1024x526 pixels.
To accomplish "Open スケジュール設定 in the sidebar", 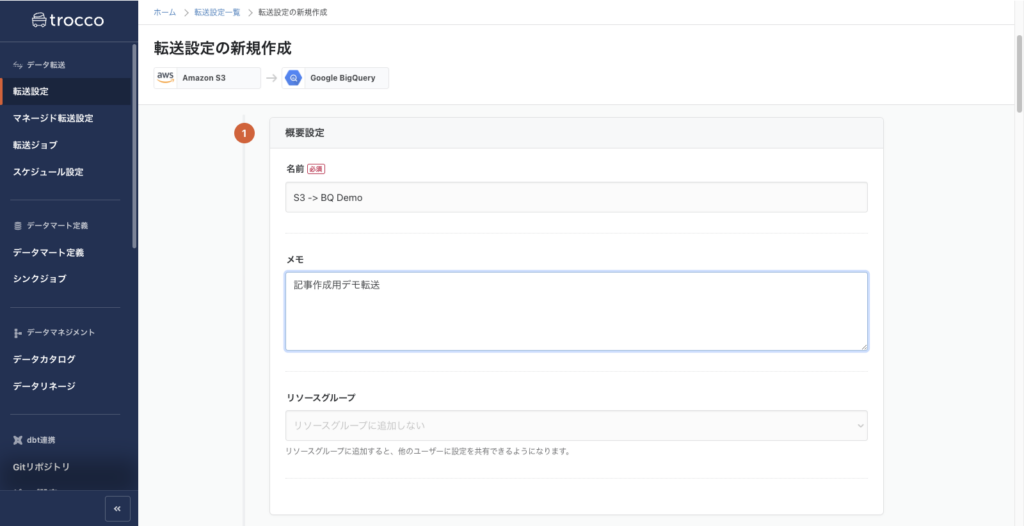I will click(48, 172).
